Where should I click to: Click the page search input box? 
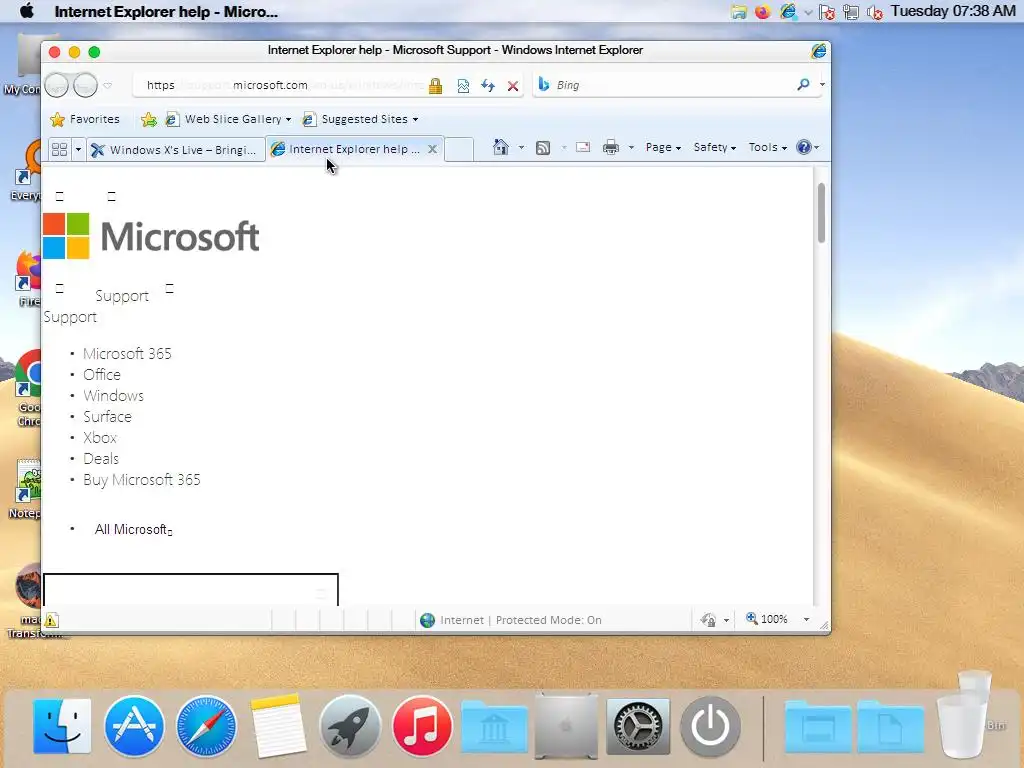tap(191, 590)
